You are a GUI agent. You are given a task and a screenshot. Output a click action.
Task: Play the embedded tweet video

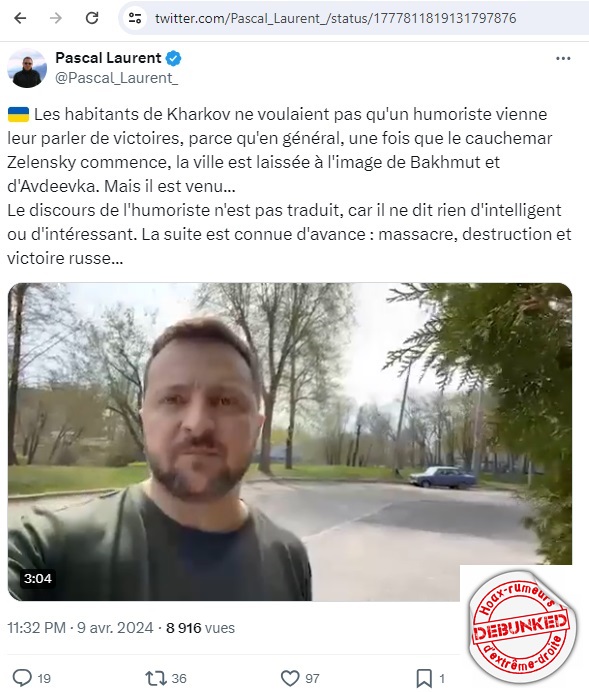click(x=290, y=441)
